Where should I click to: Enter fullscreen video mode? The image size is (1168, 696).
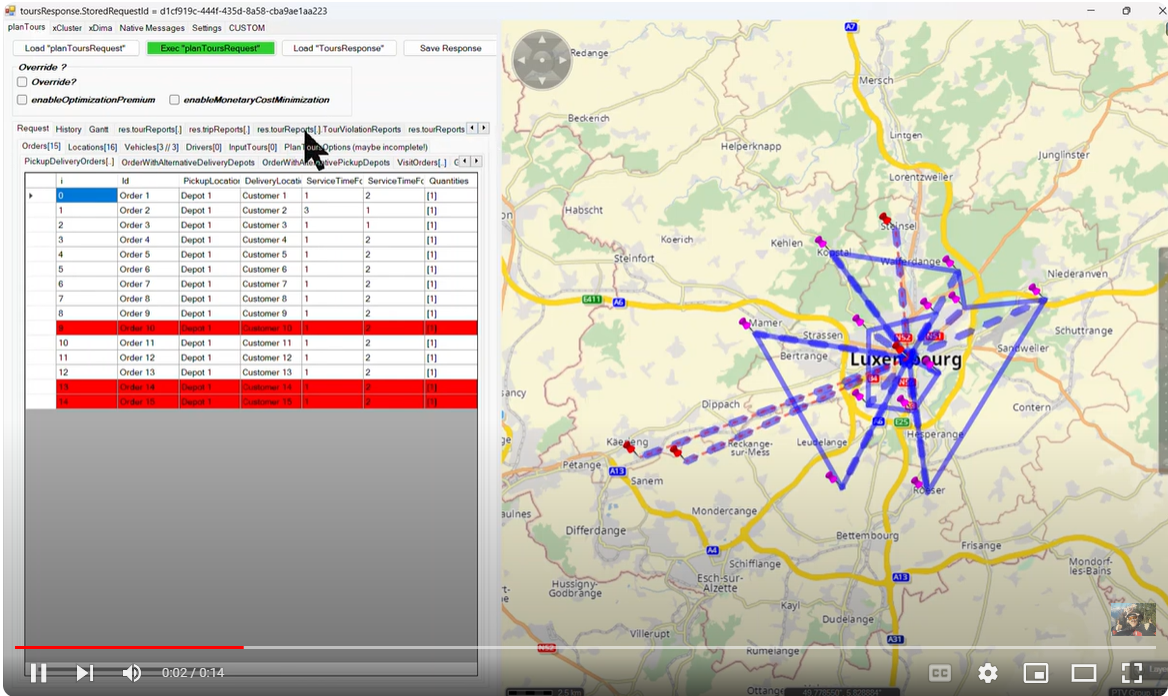(1131, 673)
